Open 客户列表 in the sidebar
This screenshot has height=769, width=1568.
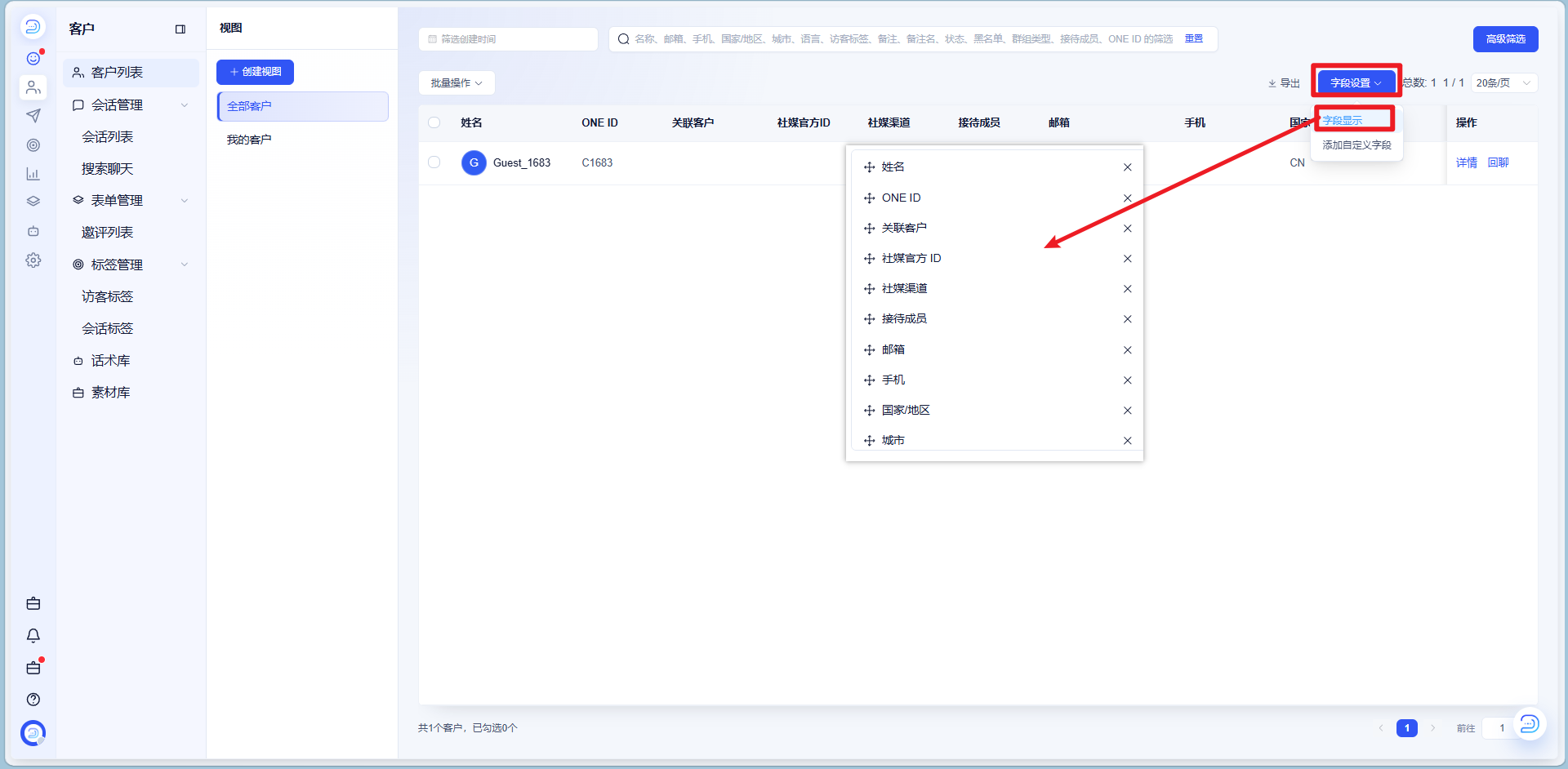click(x=131, y=73)
